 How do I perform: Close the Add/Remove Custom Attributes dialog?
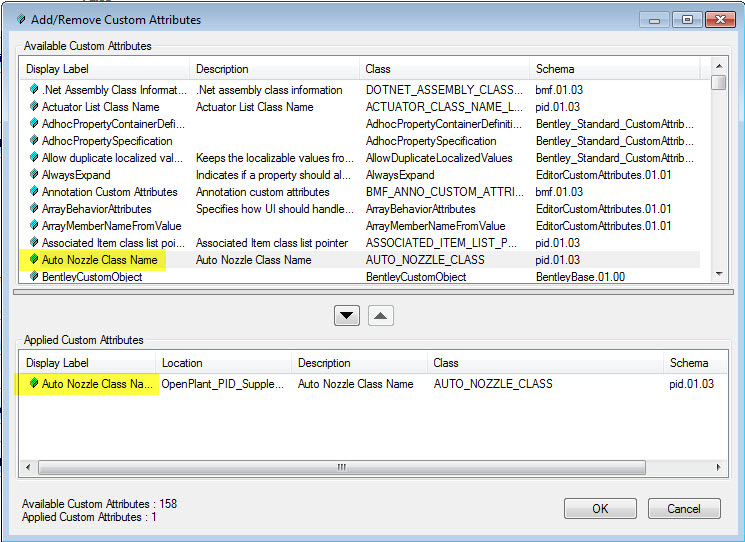coord(721,20)
